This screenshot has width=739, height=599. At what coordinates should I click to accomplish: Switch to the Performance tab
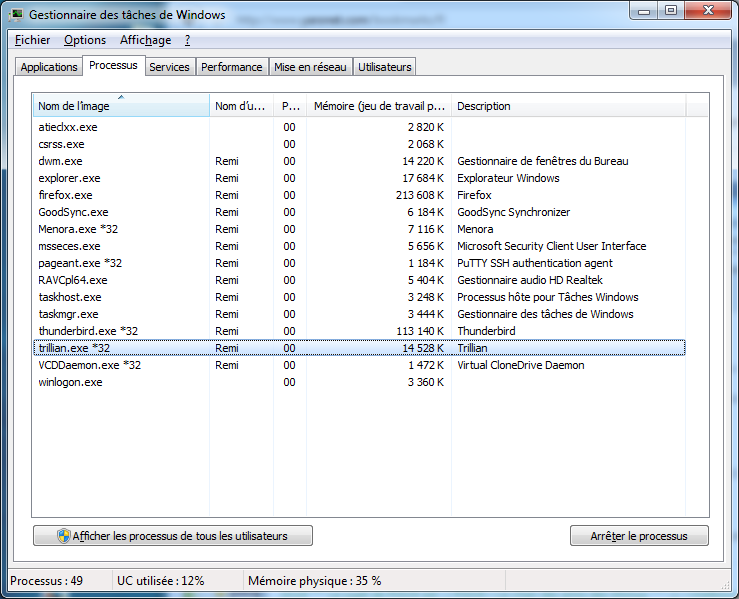pyautogui.click(x=231, y=67)
